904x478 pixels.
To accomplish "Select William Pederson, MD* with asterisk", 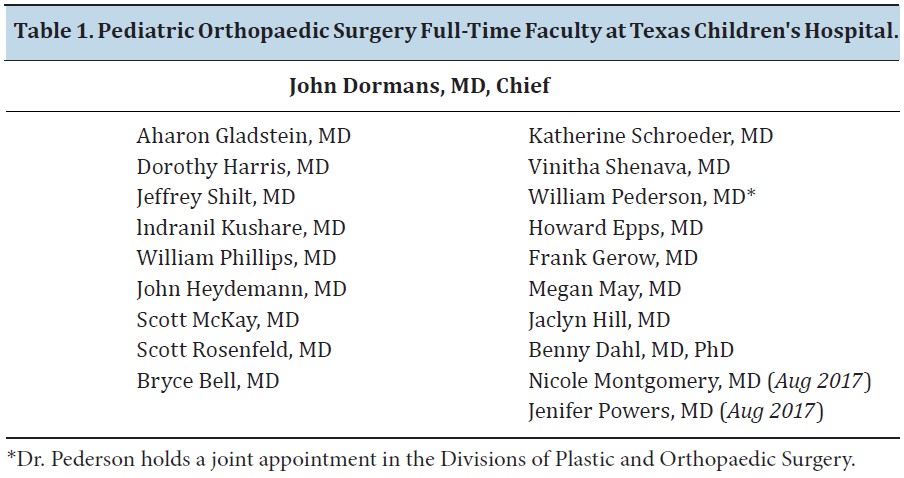I will (x=642, y=197).
